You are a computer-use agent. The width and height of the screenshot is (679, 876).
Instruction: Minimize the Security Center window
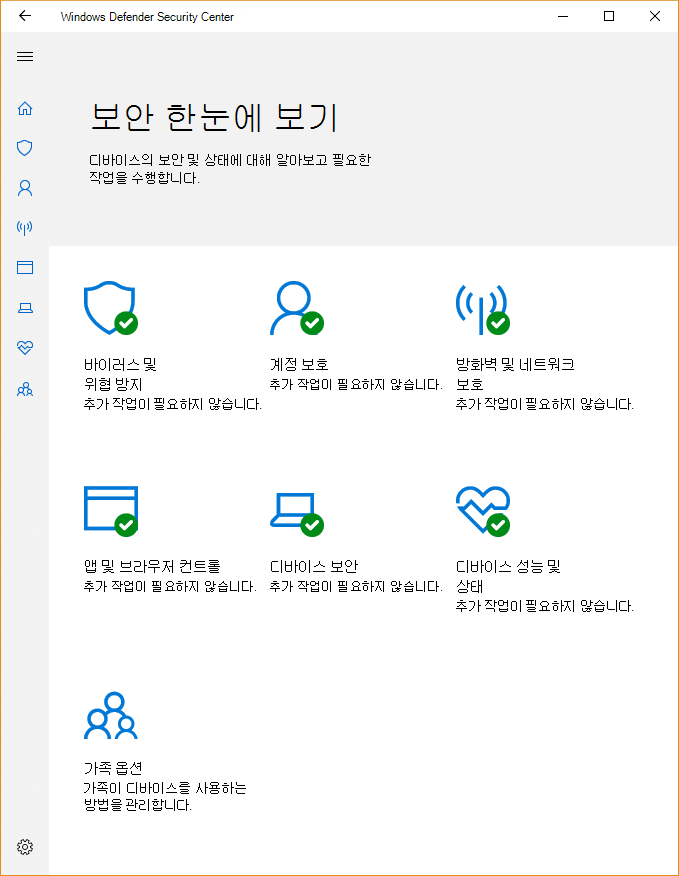[x=563, y=16]
